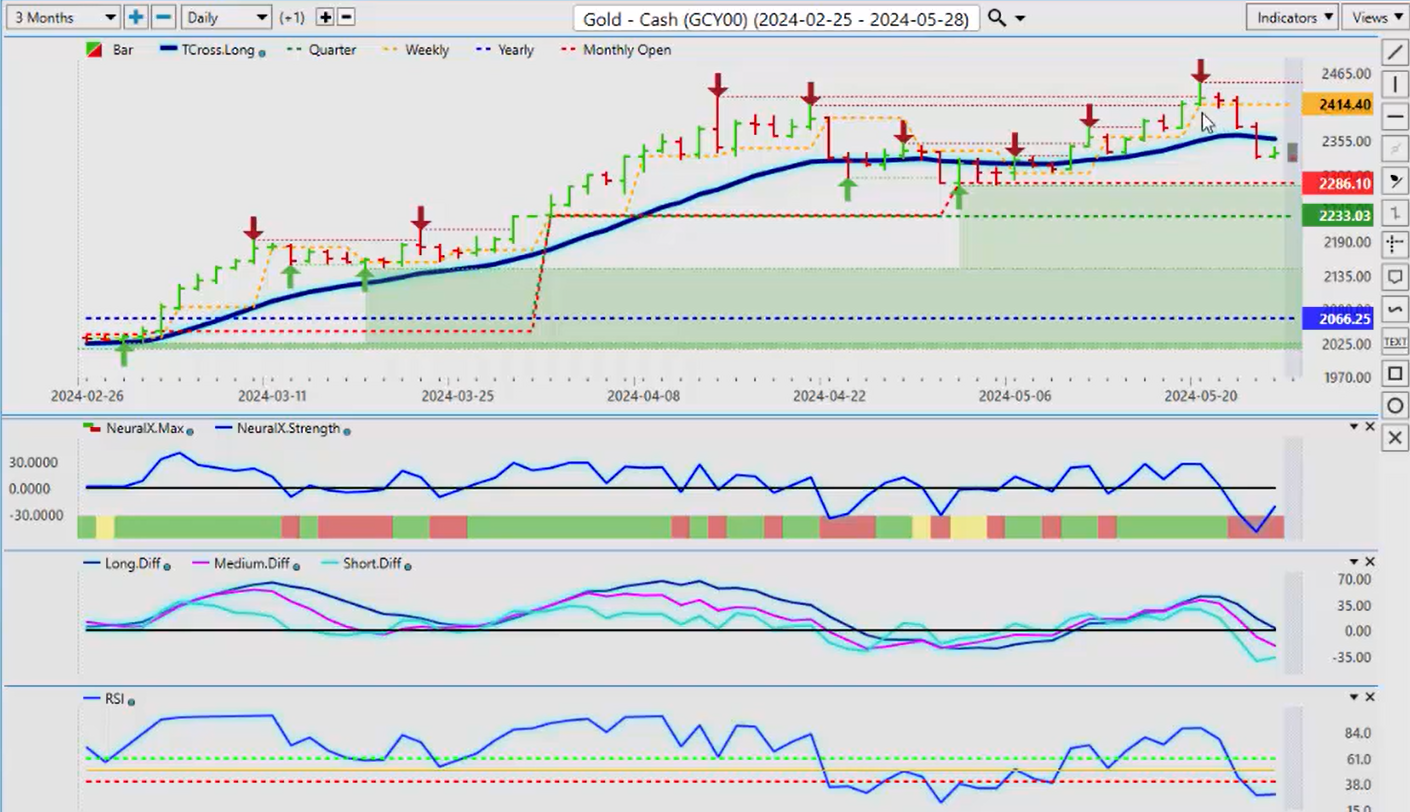Click the magnifier search icon

996,18
